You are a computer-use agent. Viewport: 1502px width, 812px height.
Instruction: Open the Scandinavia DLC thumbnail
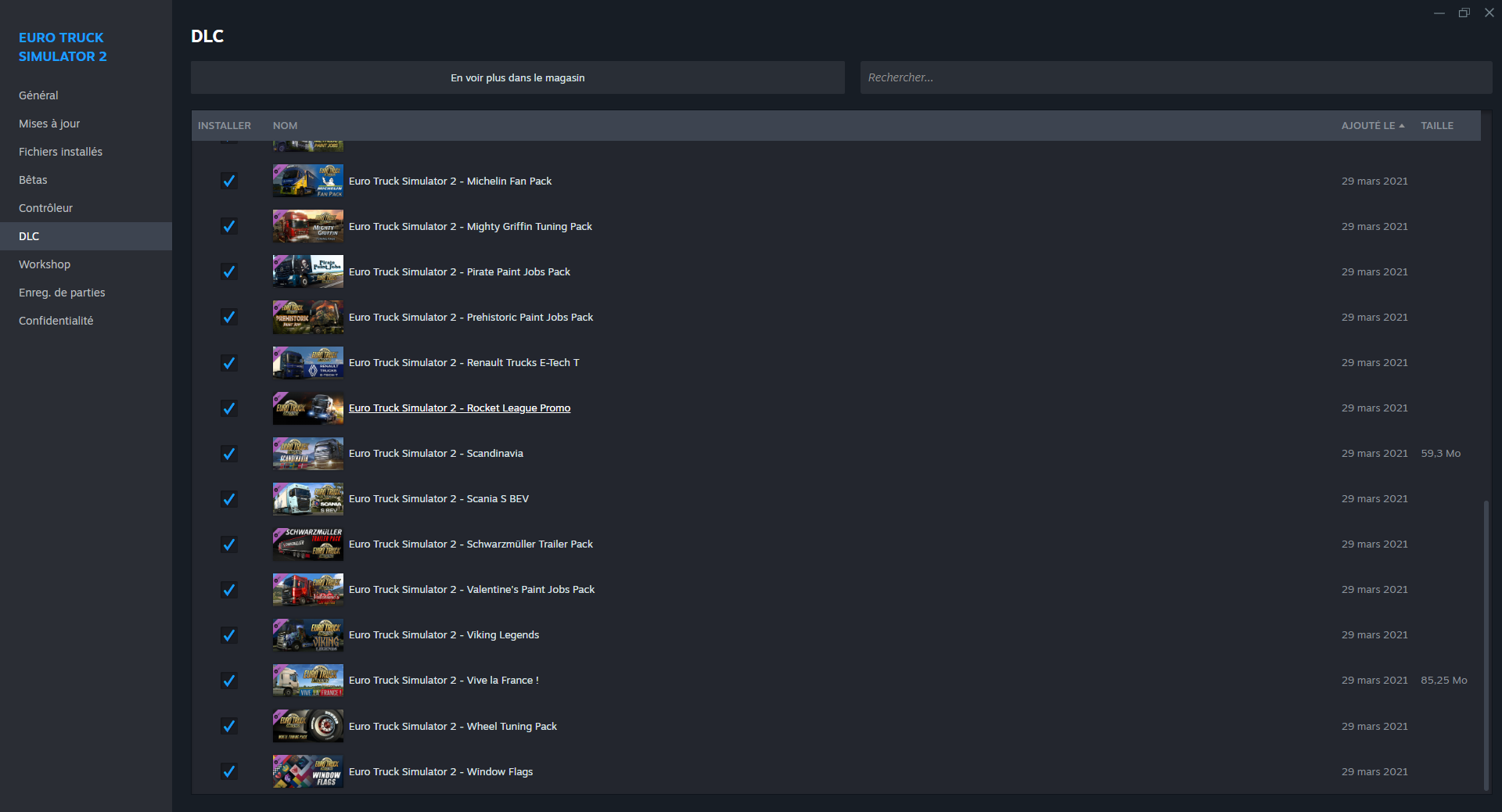pyautogui.click(x=307, y=454)
